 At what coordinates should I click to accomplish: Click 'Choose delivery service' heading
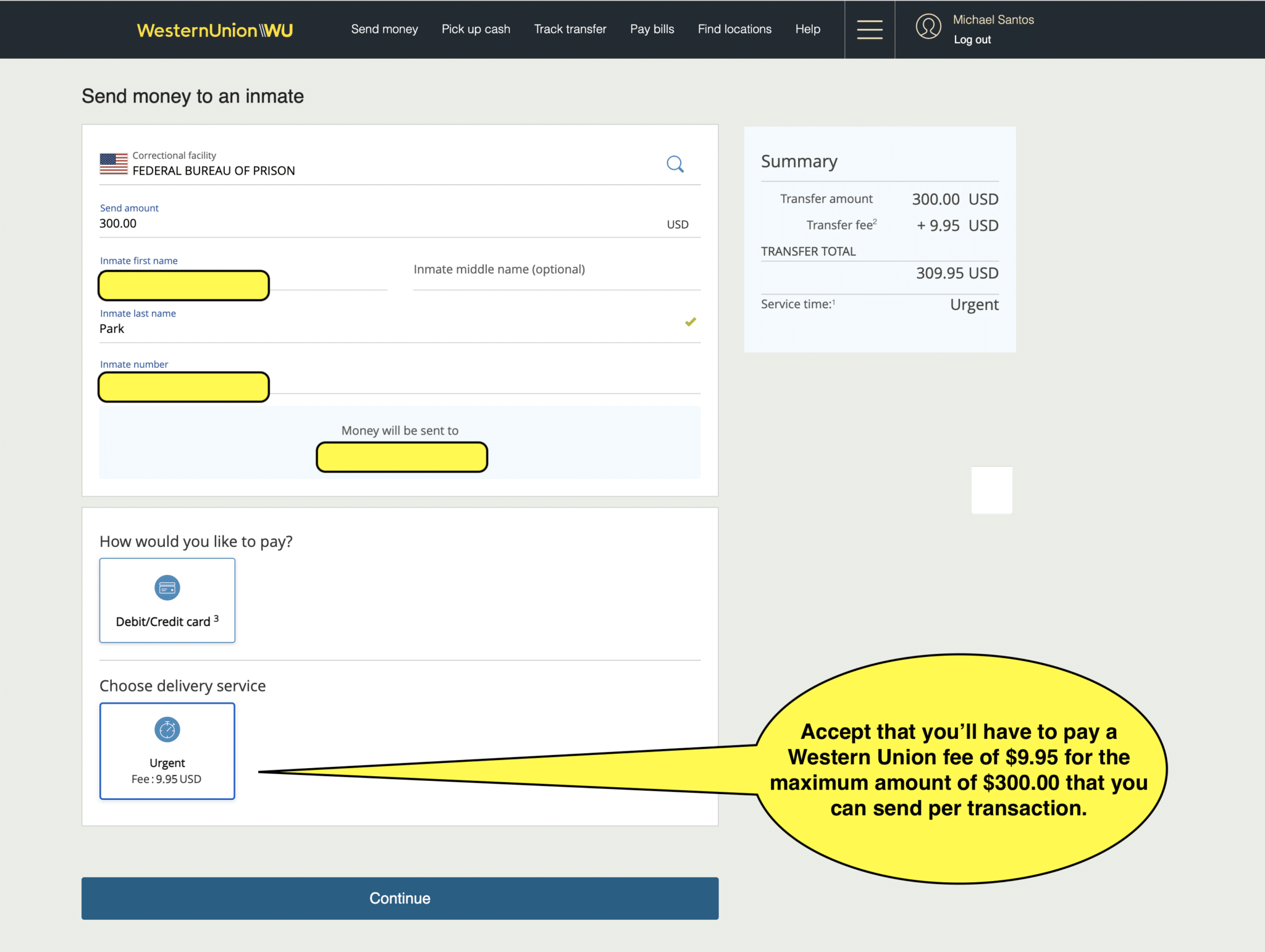182,686
